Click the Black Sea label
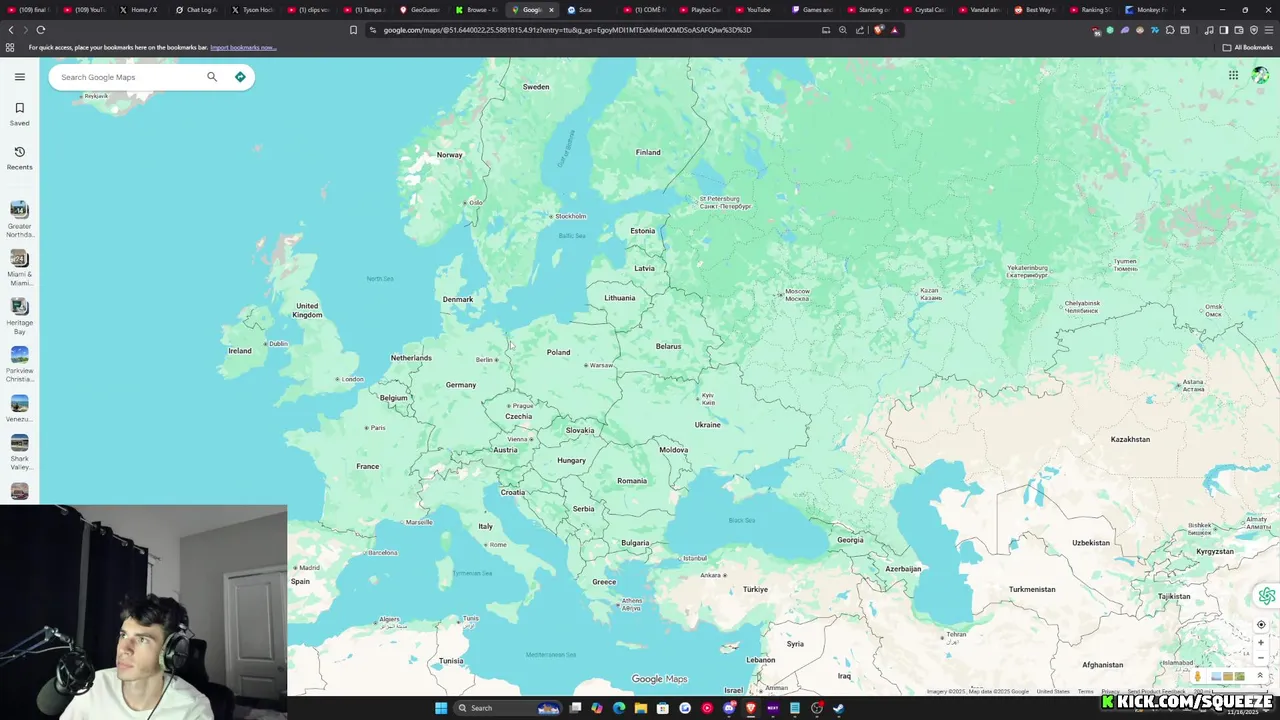Viewport: 1280px width, 720px height. [x=742, y=520]
